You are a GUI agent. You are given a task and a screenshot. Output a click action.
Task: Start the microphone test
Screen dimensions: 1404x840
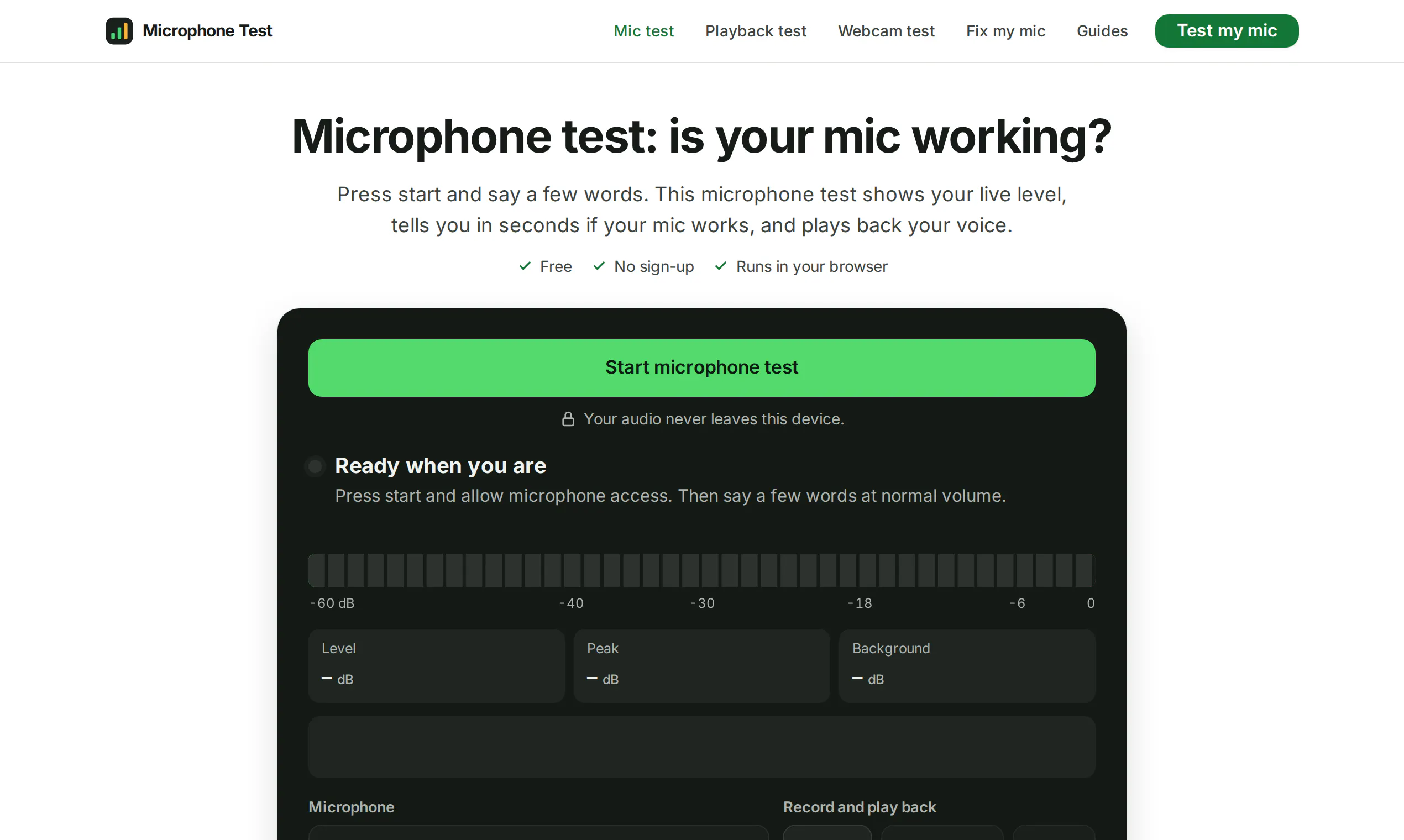point(701,368)
